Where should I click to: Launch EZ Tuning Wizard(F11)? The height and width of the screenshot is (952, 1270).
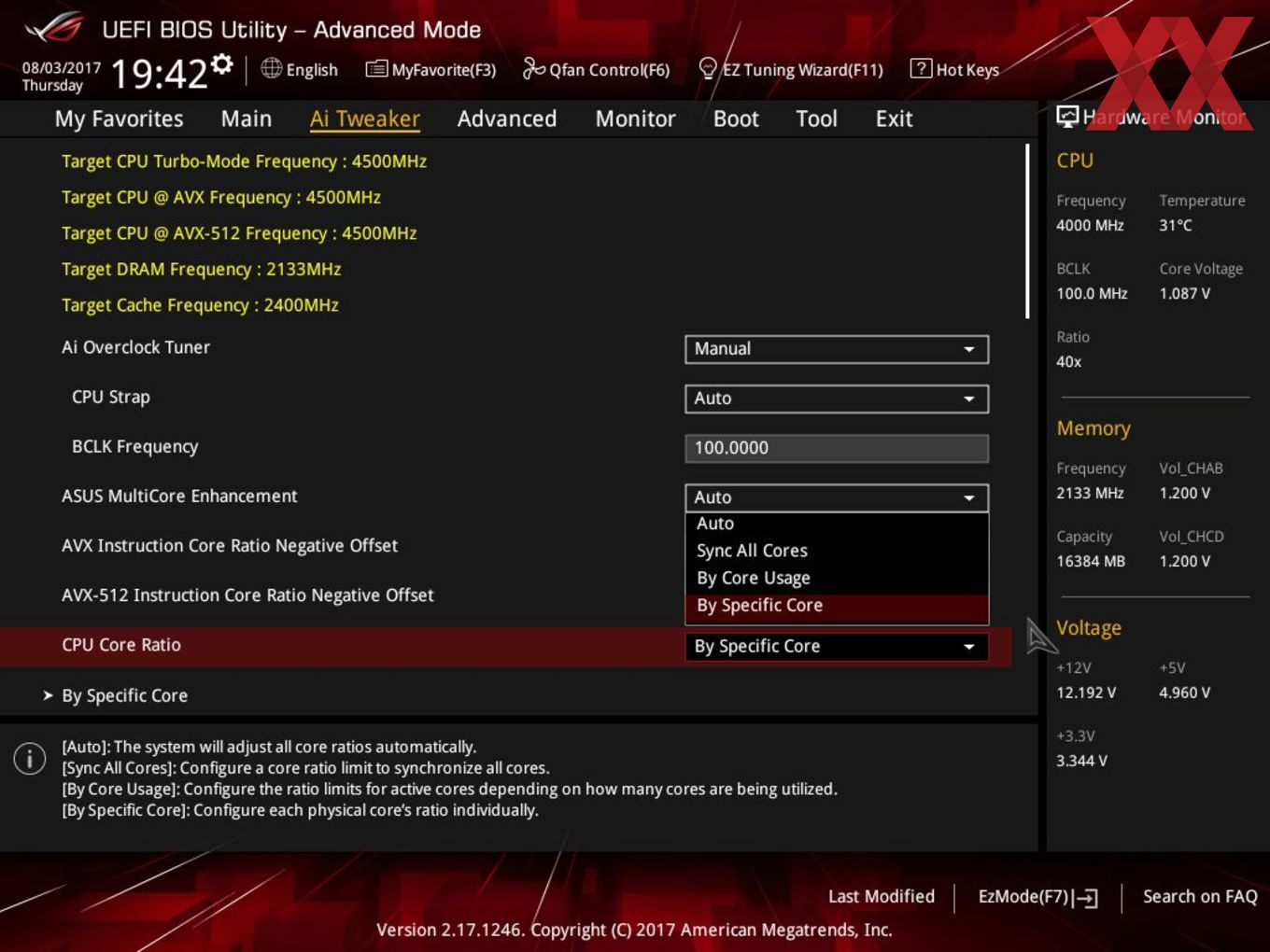(791, 69)
